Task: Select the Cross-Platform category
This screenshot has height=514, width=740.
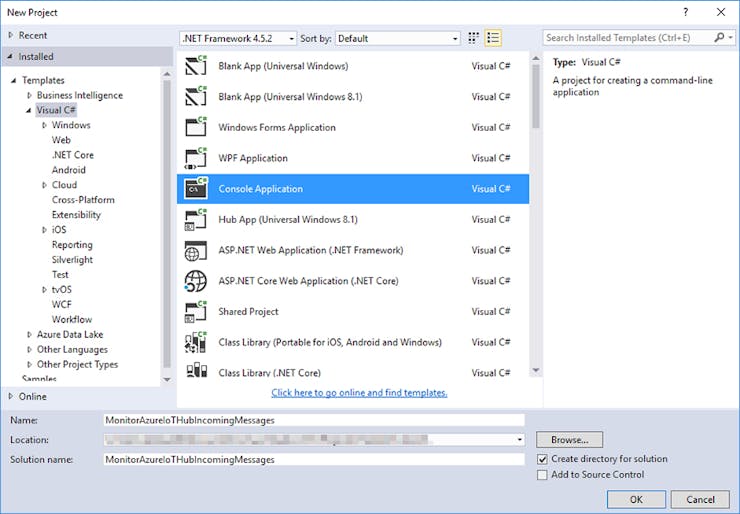Action: [x=83, y=200]
